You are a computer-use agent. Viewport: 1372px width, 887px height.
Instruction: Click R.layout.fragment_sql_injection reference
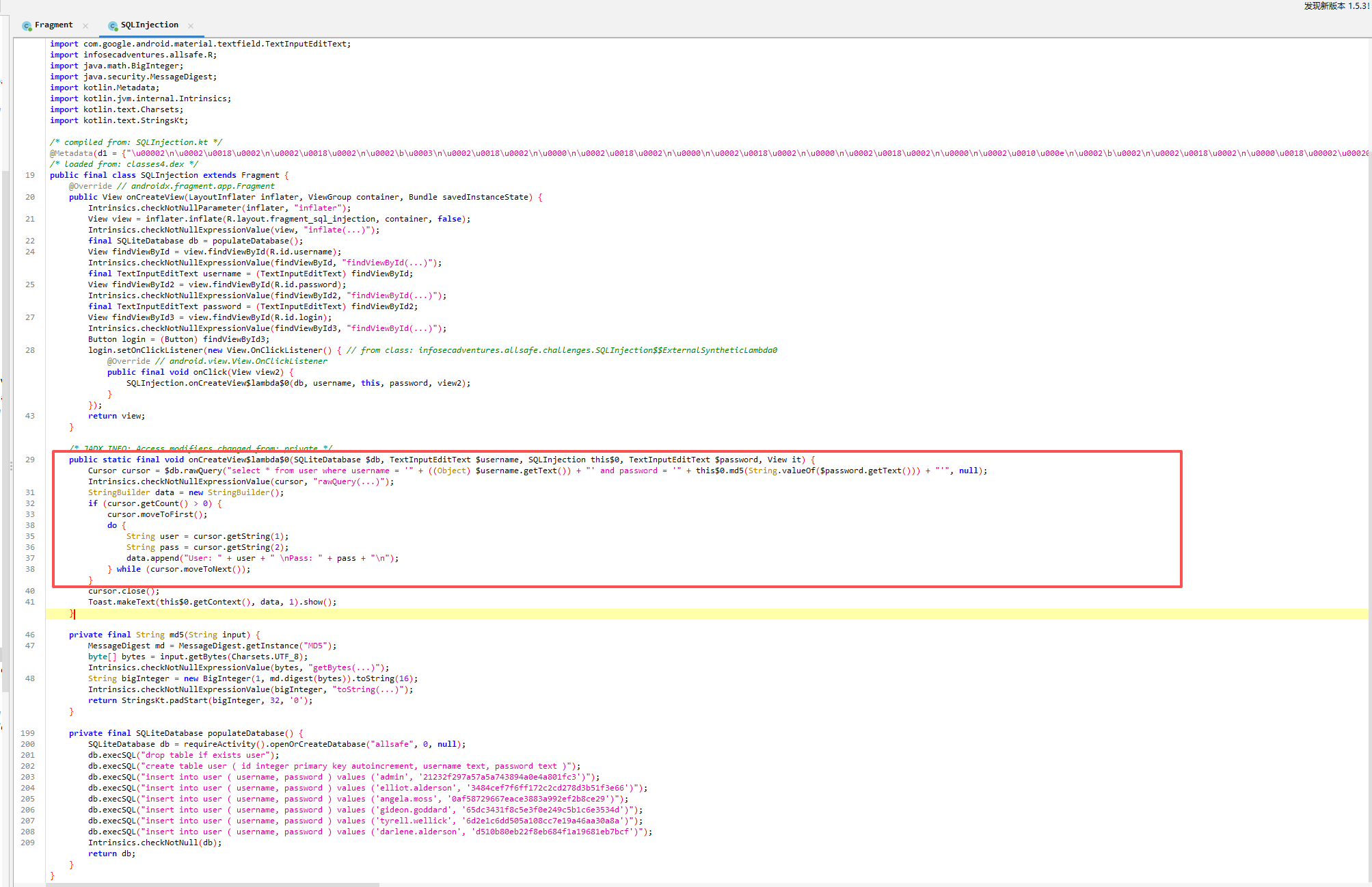(x=301, y=219)
